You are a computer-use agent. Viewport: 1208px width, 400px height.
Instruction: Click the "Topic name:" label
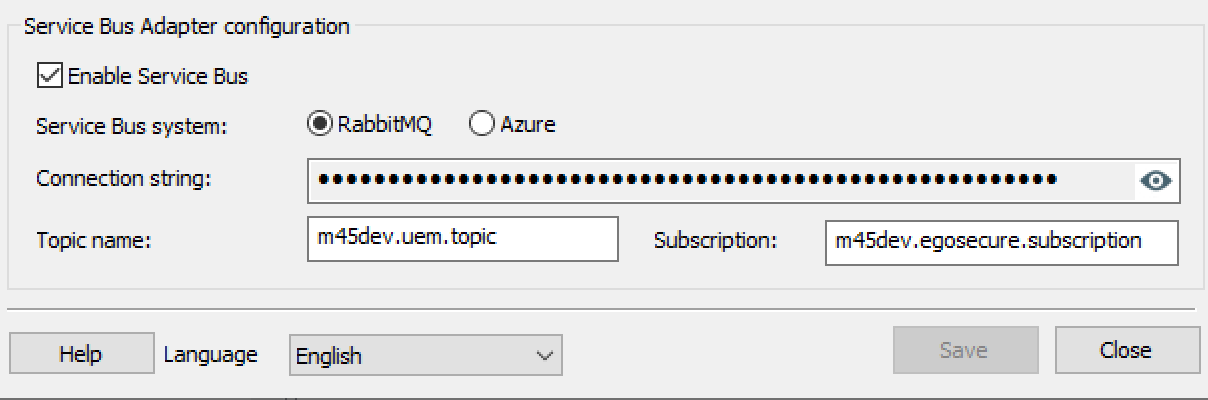click(x=93, y=241)
